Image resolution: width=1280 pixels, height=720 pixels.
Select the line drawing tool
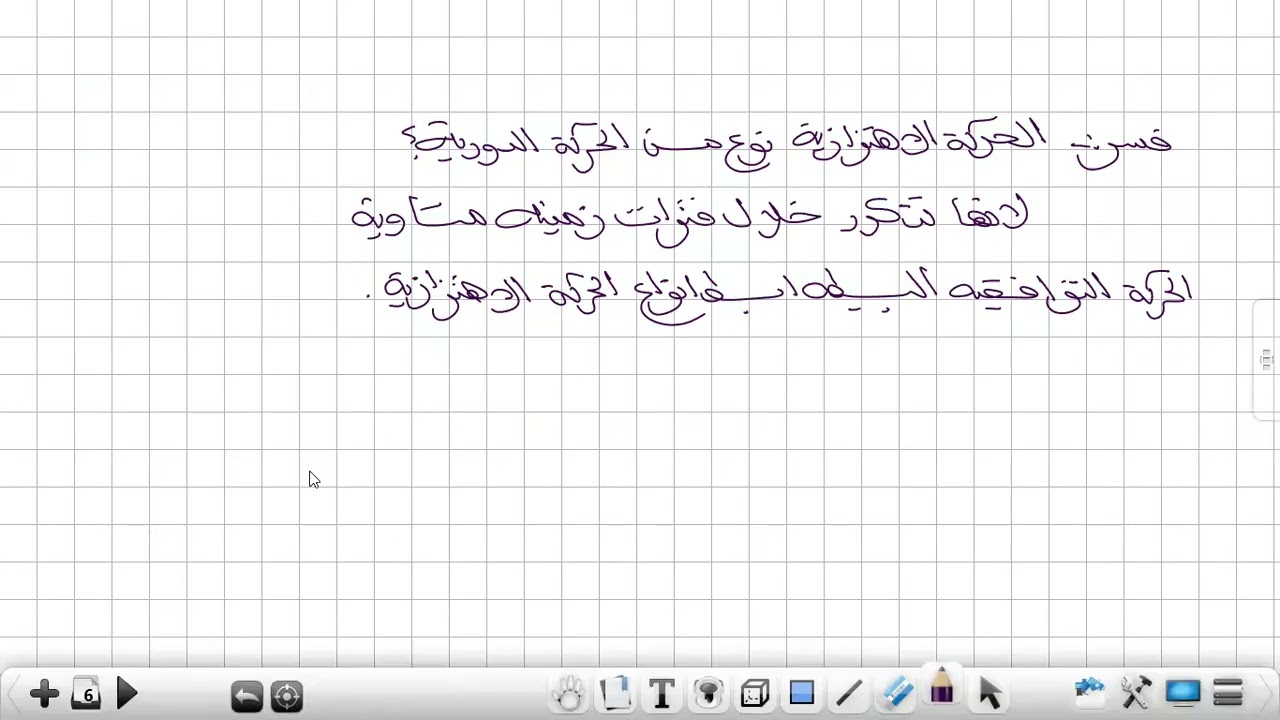[848, 693]
